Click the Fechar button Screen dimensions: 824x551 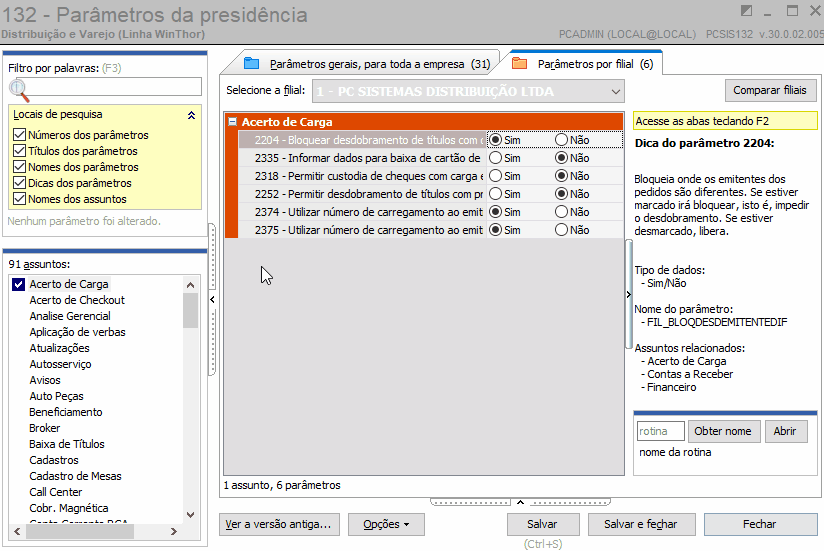[760, 524]
